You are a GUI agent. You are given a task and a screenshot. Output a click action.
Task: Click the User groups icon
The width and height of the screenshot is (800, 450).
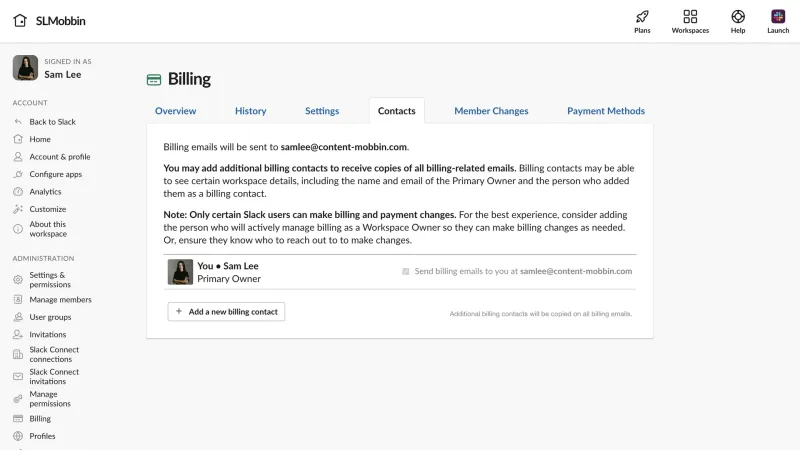coord(18,317)
